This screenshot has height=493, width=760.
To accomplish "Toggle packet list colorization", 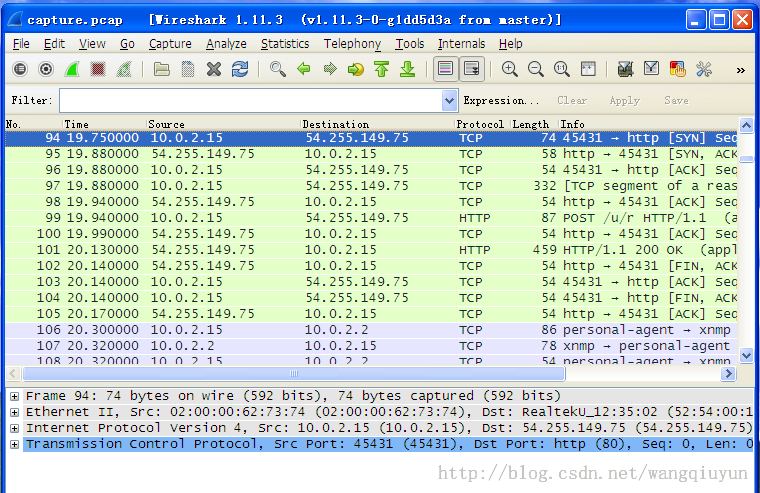I will (x=445, y=69).
